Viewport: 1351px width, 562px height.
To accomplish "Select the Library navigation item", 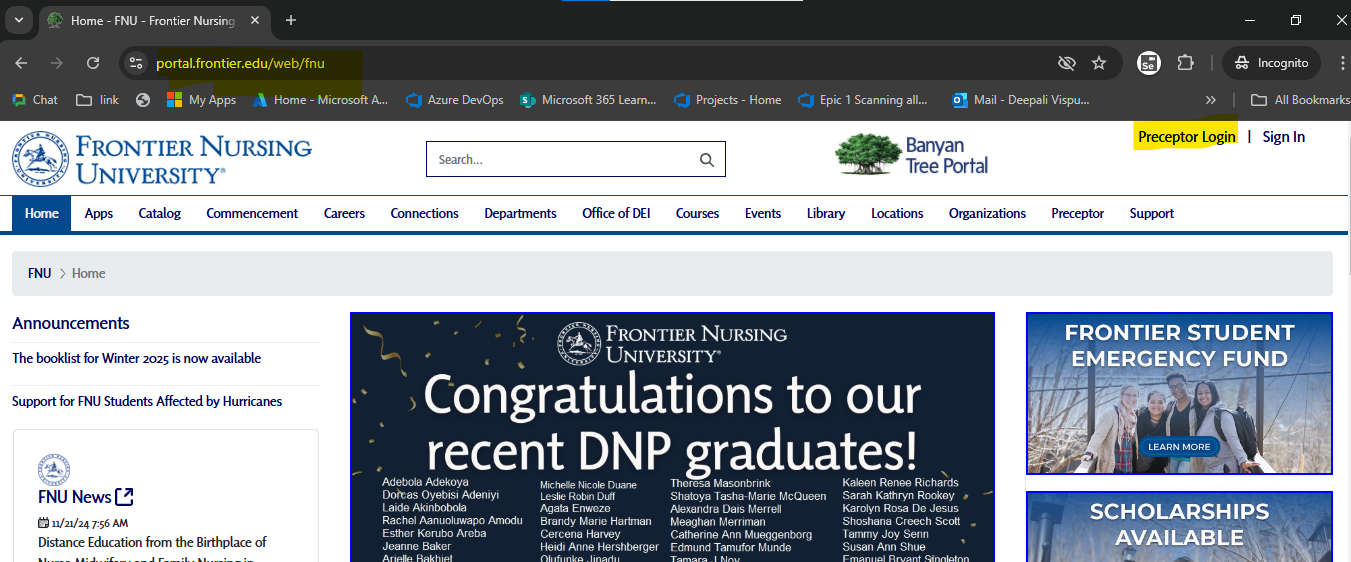I will click(825, 213).
